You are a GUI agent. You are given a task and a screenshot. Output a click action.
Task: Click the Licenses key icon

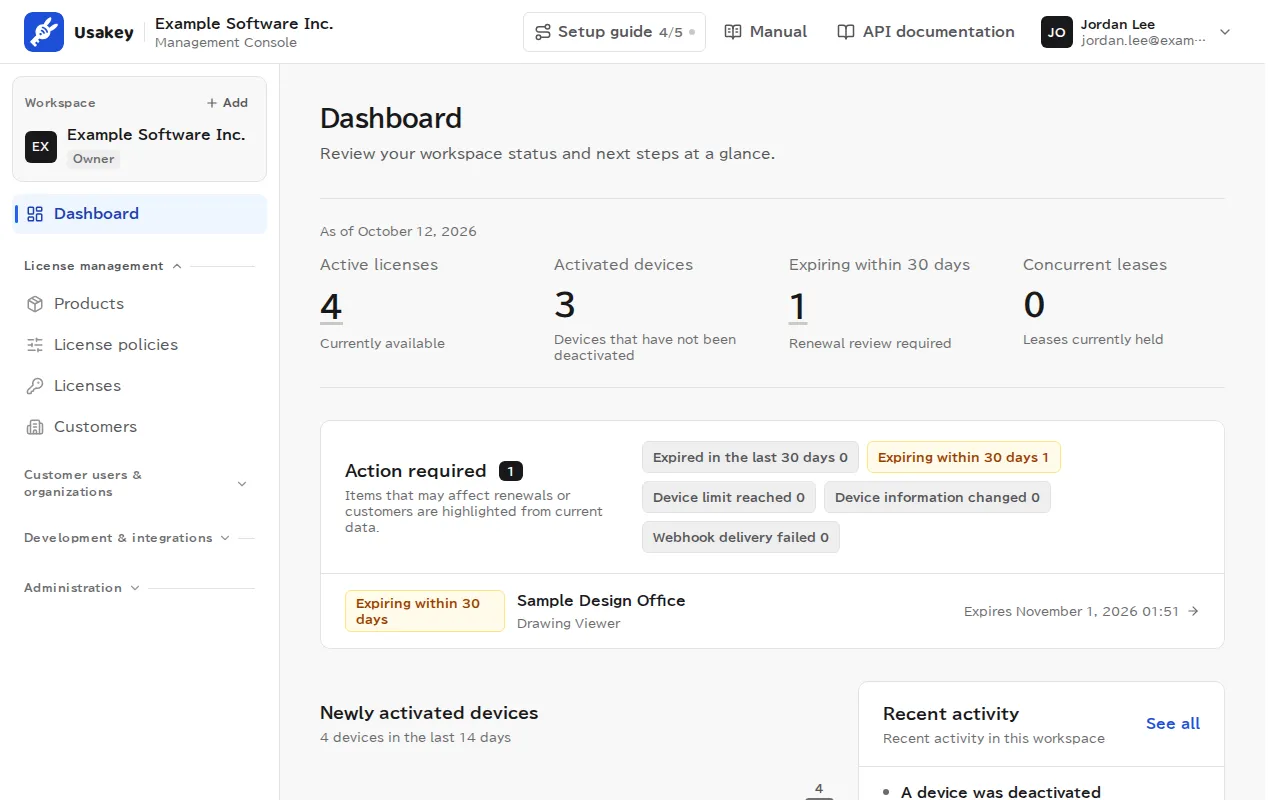click(x=35, y=386)
